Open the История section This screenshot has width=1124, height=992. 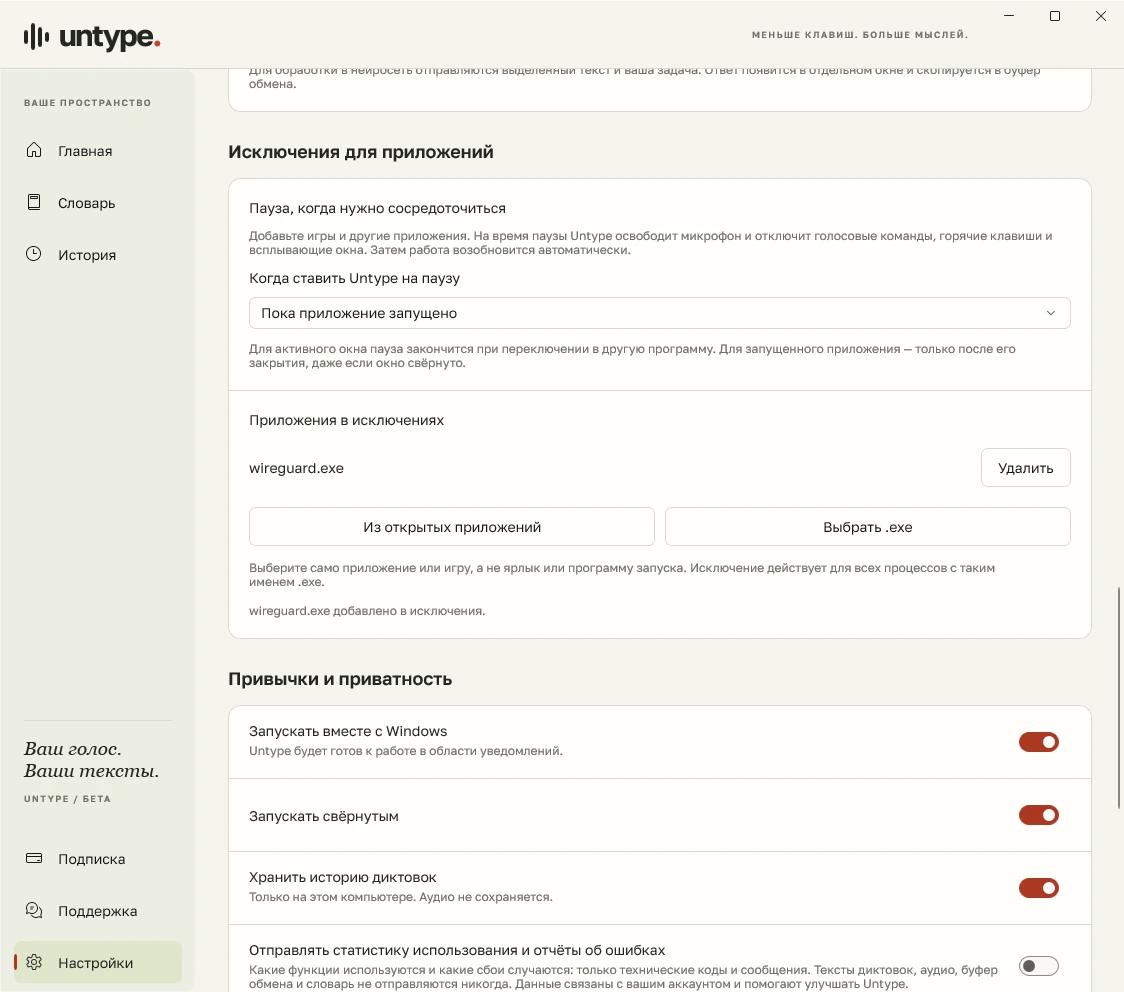click(98, 254)
